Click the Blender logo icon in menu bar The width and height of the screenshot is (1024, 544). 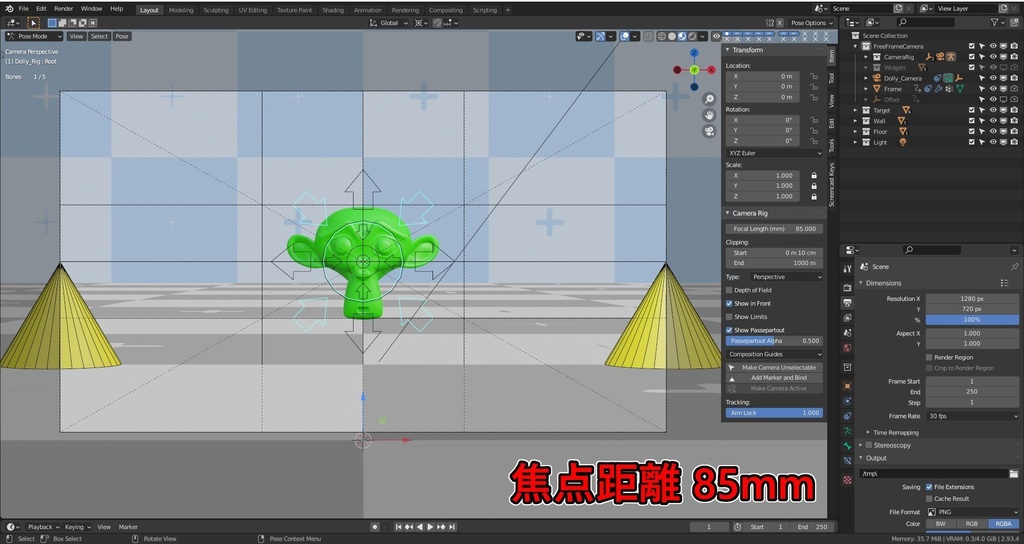[8, 8]
